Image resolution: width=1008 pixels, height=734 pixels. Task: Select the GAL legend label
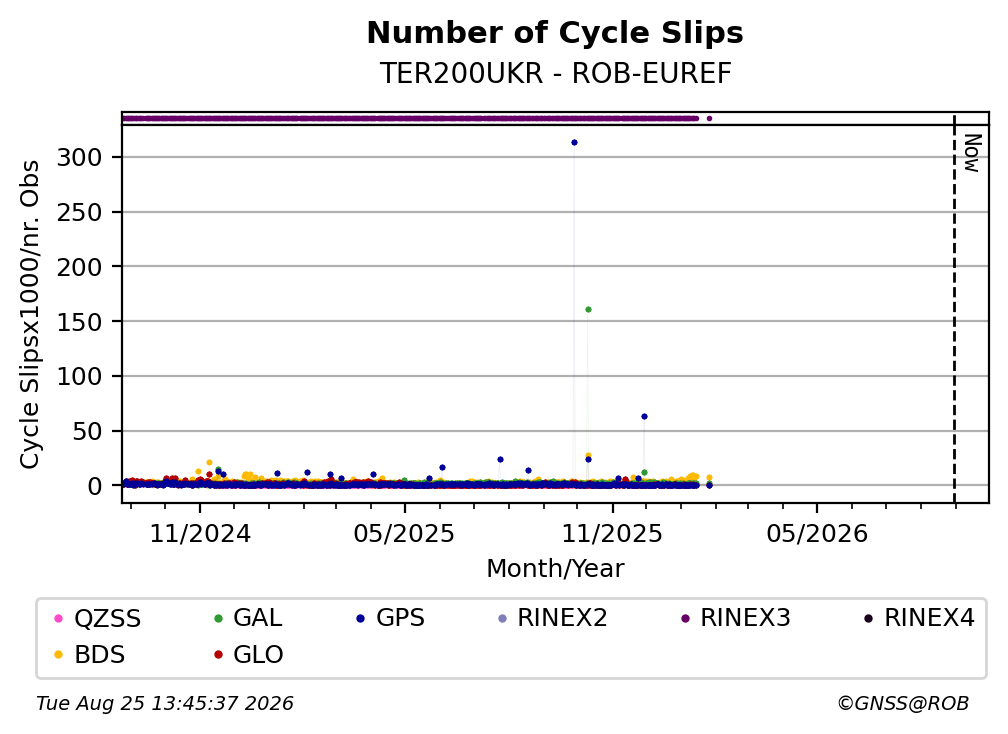(x=258, y=618)
